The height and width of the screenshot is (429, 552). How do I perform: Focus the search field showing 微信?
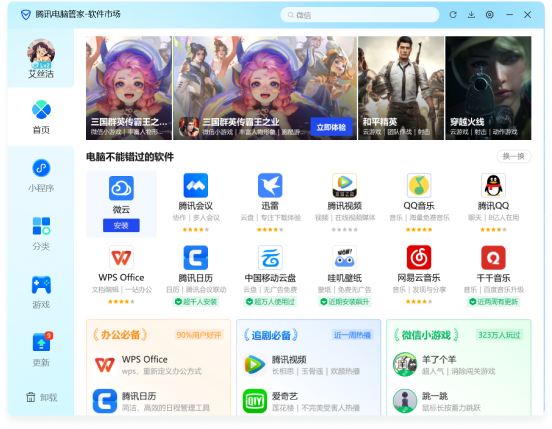point(360,15)
